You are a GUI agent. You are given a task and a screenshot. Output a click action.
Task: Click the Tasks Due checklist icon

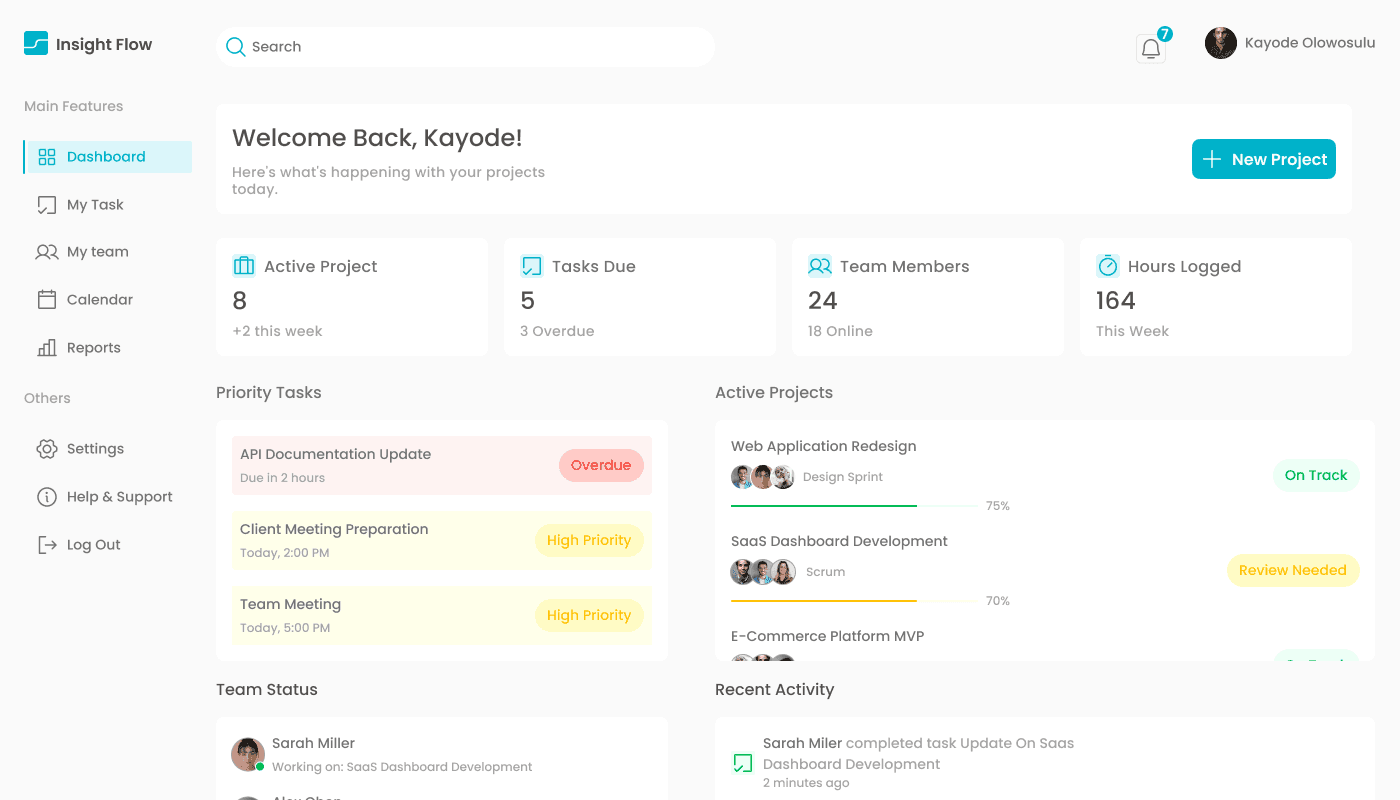(x=531, y=266)
